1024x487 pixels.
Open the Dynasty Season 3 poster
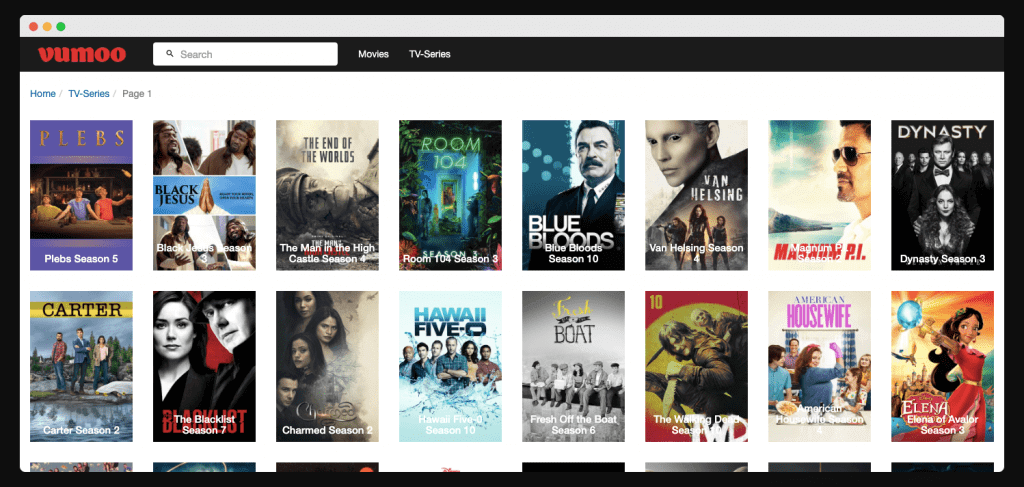point(942,195)
